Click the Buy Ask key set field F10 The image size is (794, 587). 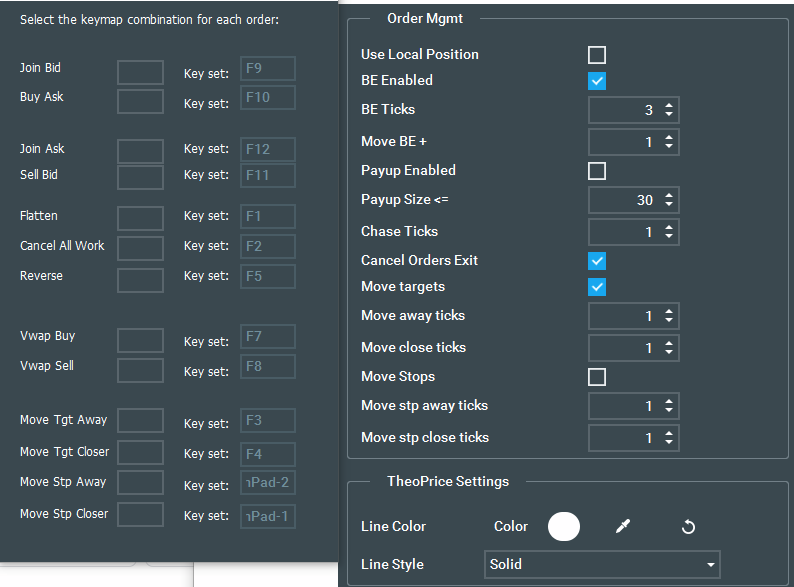click(x=268, y=98)
